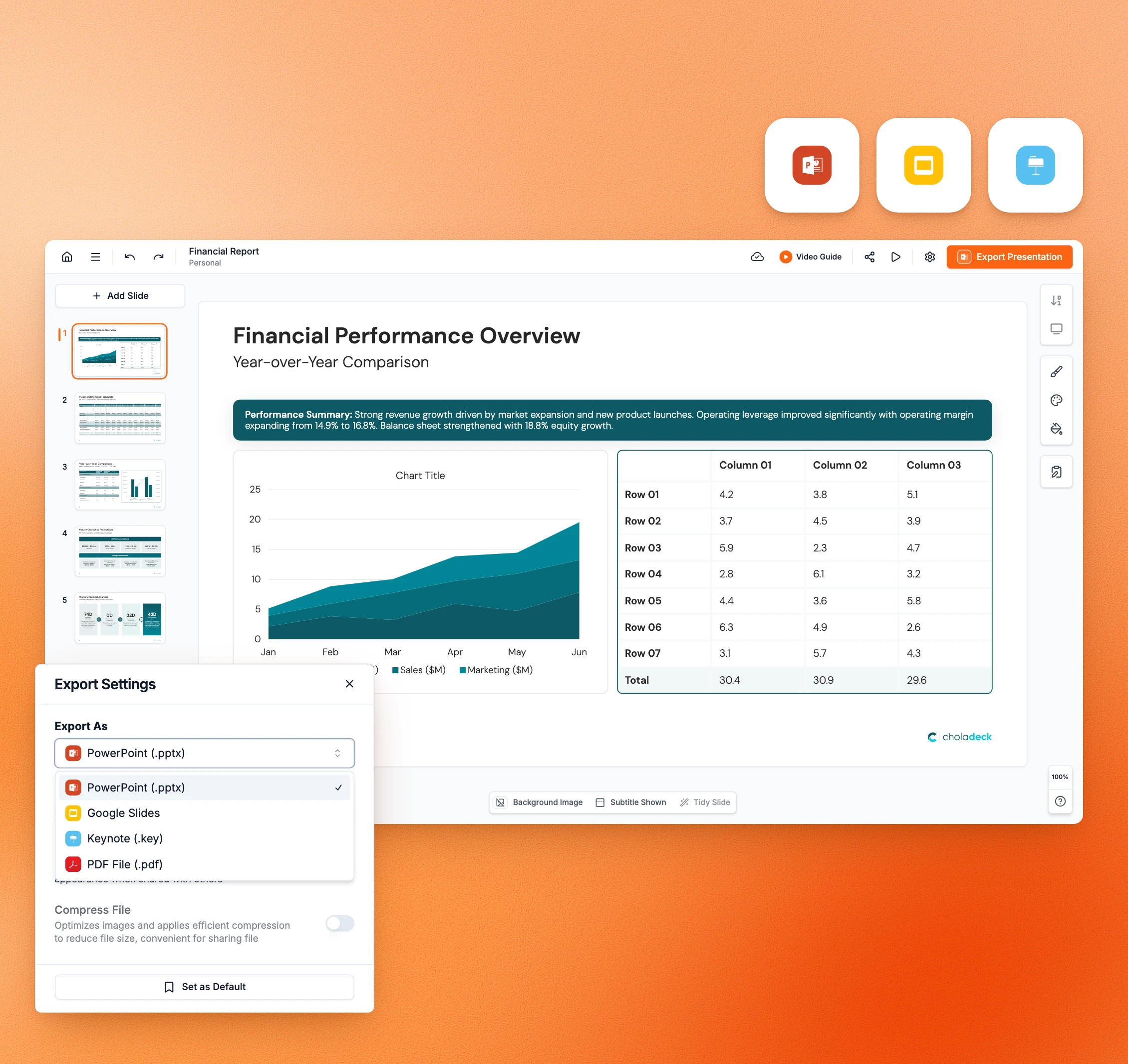Toggle Subtitle Shown option
This screenshot has width=1128, height=1064.
630,802
